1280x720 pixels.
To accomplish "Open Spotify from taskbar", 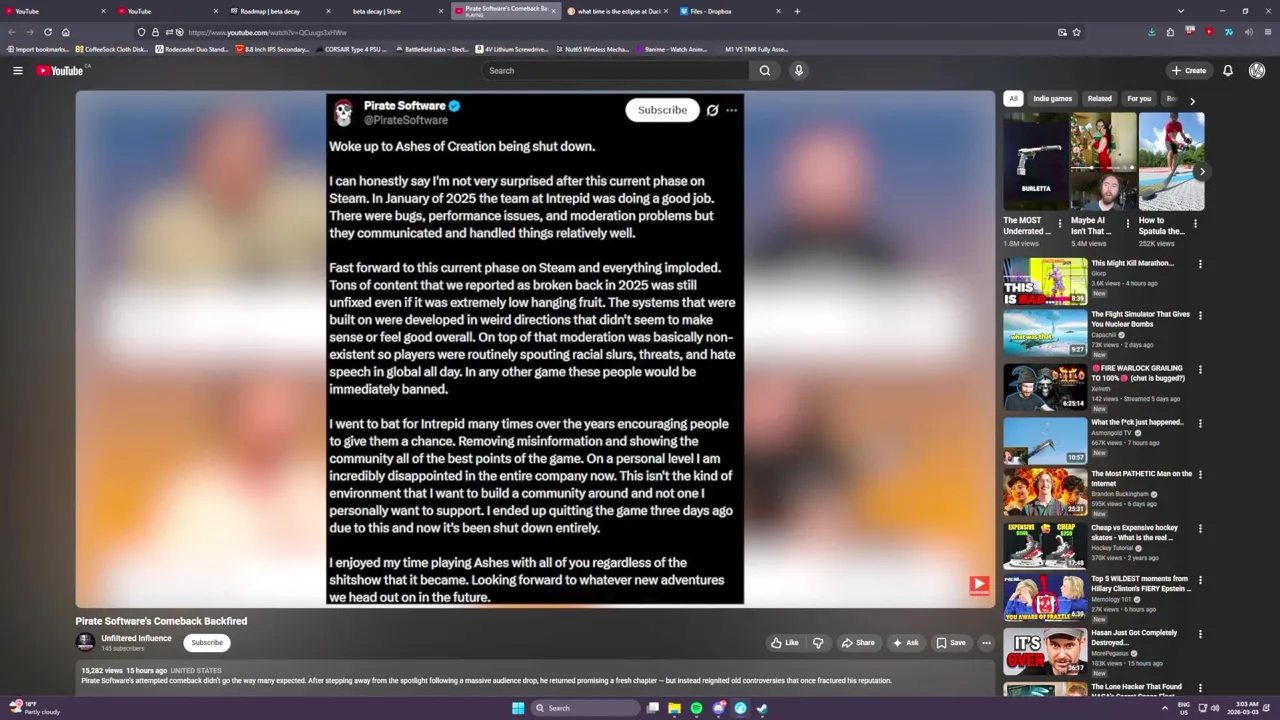I will (696, 708).
